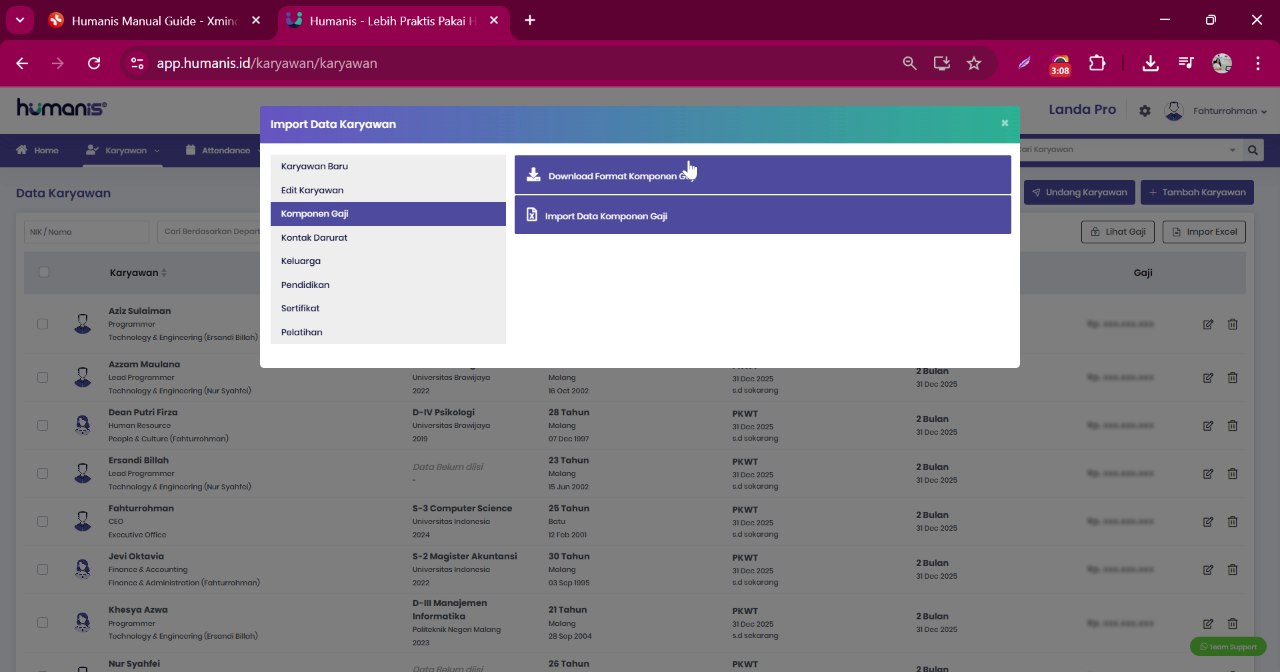1280x672 pixels.
Task: Close the Import Data Karyawan dialog
Action: pyautogui.click(x=1004, y=123)
